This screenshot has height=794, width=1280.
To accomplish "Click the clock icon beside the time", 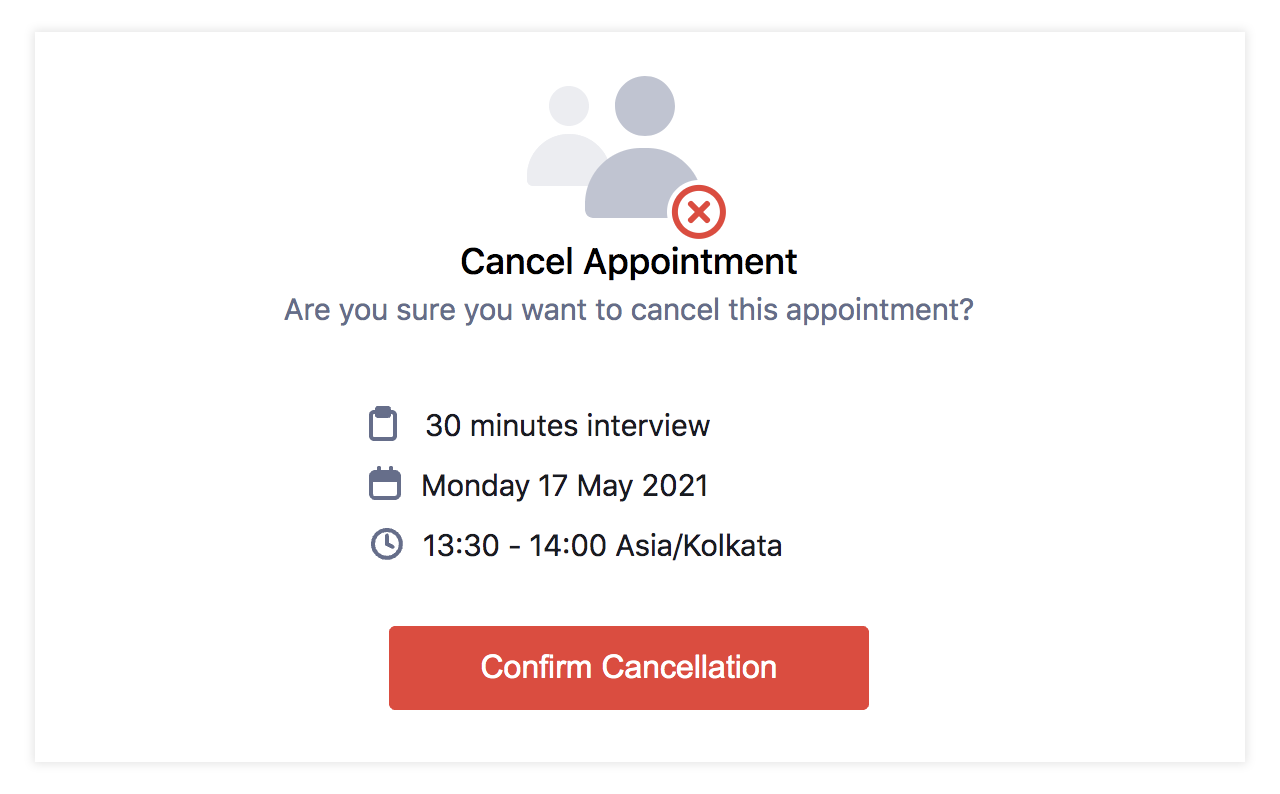I will (386, 544).
